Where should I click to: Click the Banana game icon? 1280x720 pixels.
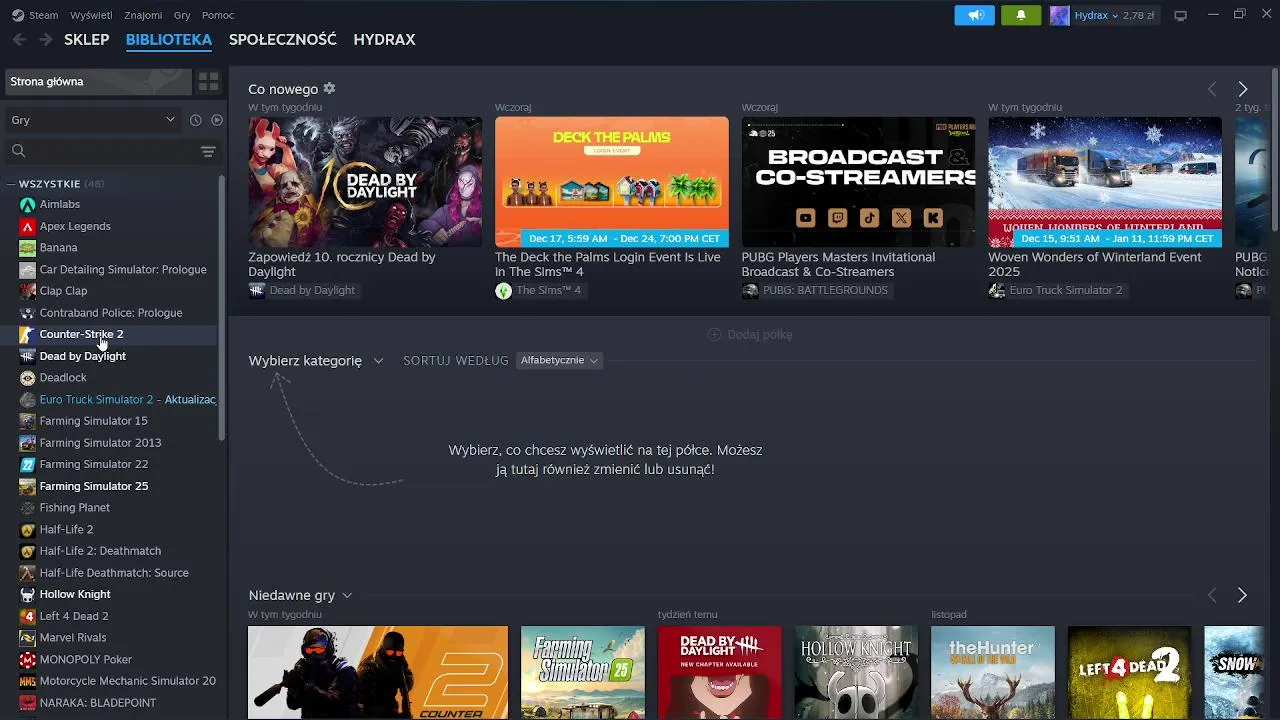(27, 248)
